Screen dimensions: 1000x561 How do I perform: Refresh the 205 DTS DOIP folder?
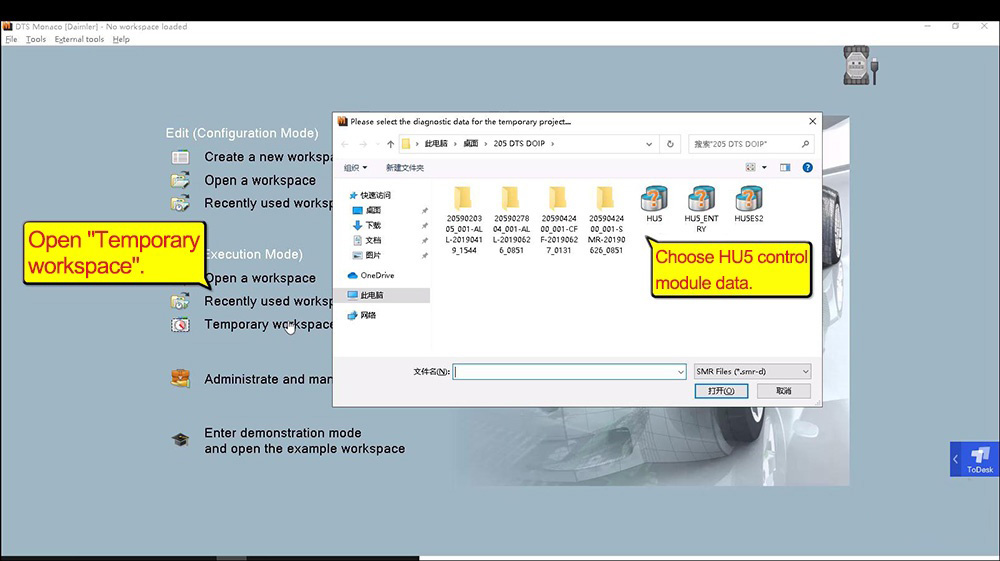click(670, 144)
